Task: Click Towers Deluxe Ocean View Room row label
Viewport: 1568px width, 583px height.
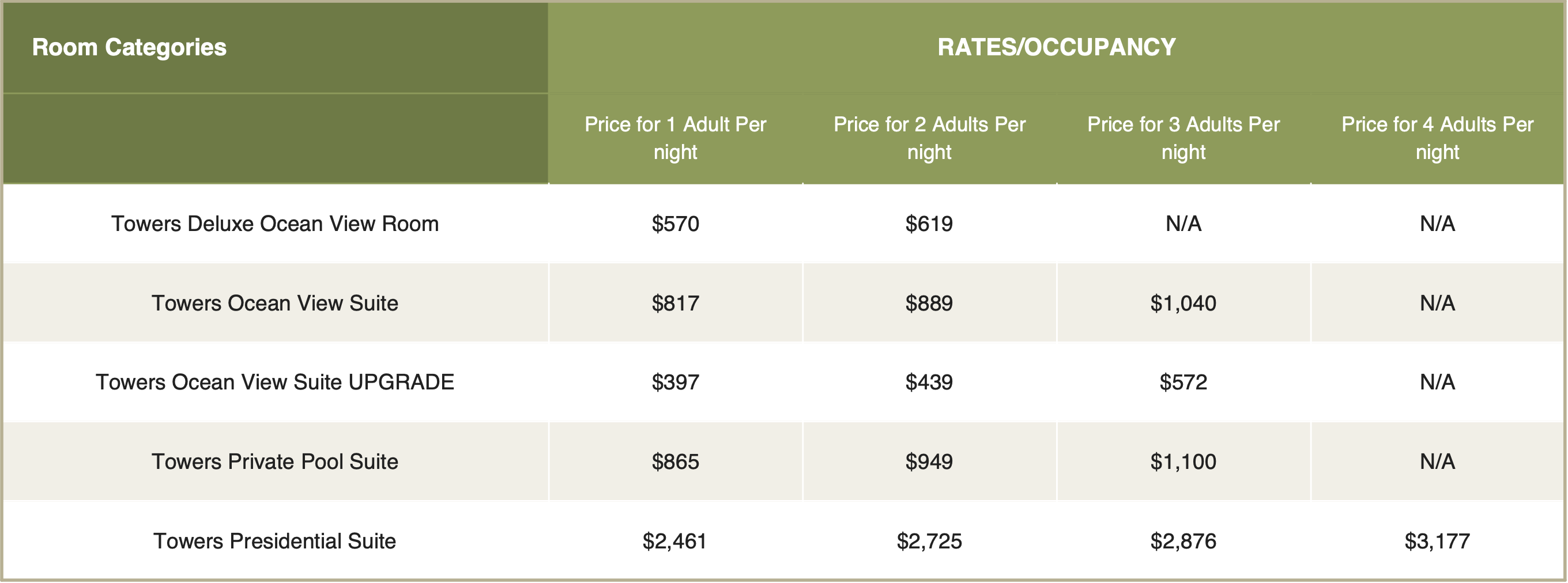Action: [275, 224]
